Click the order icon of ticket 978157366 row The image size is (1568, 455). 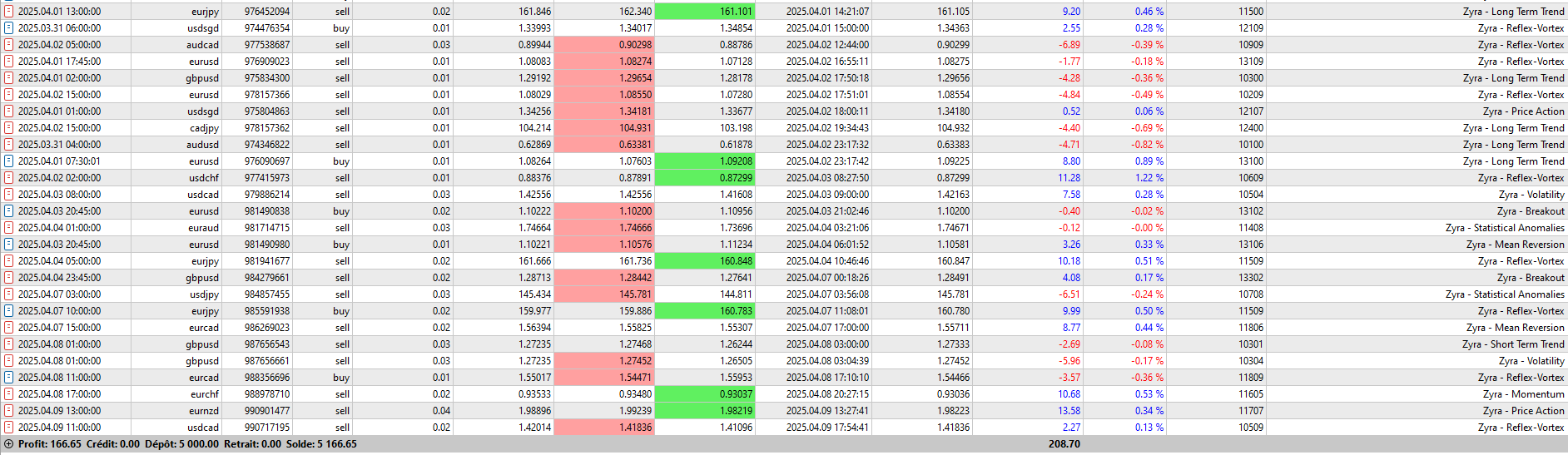(9, 95)
